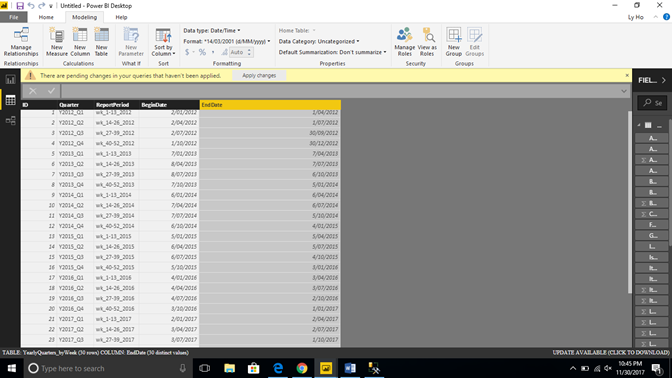
Task: Click the wk_14-26_2015 cell
Action: click(x=116, y=246)
